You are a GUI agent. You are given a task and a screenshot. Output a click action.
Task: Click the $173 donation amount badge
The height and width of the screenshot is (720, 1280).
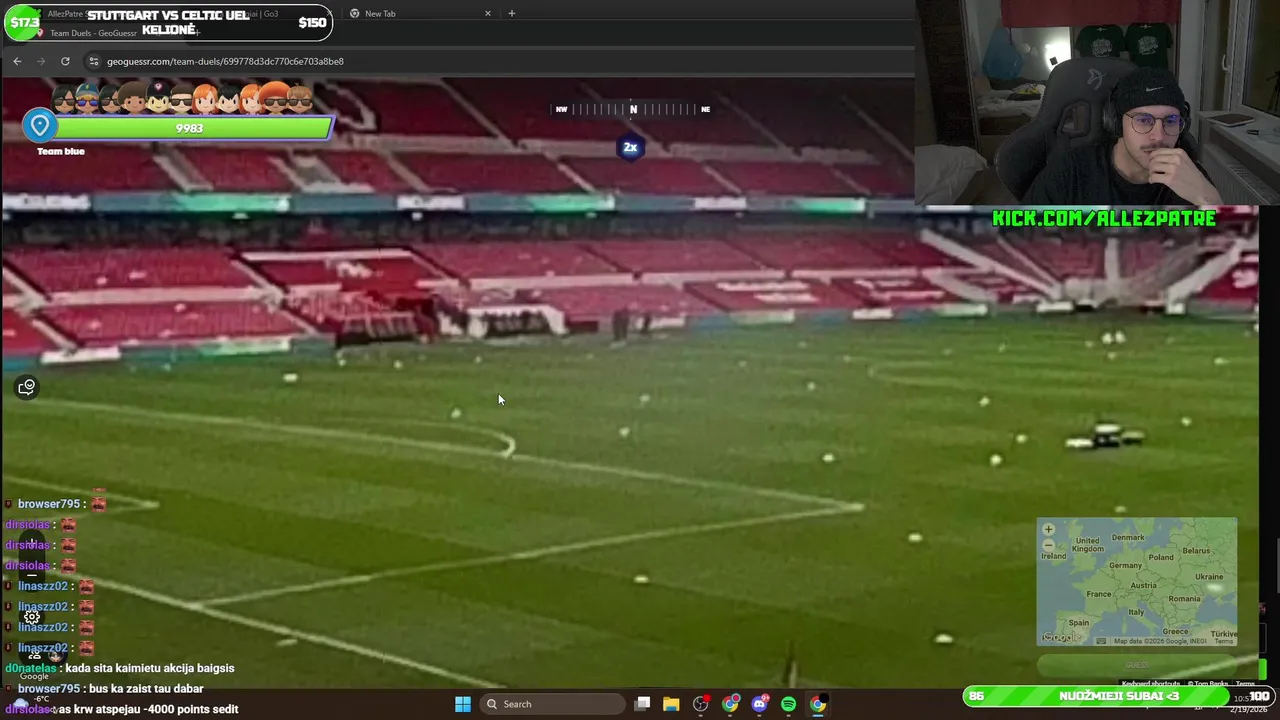tap(25, 22)
